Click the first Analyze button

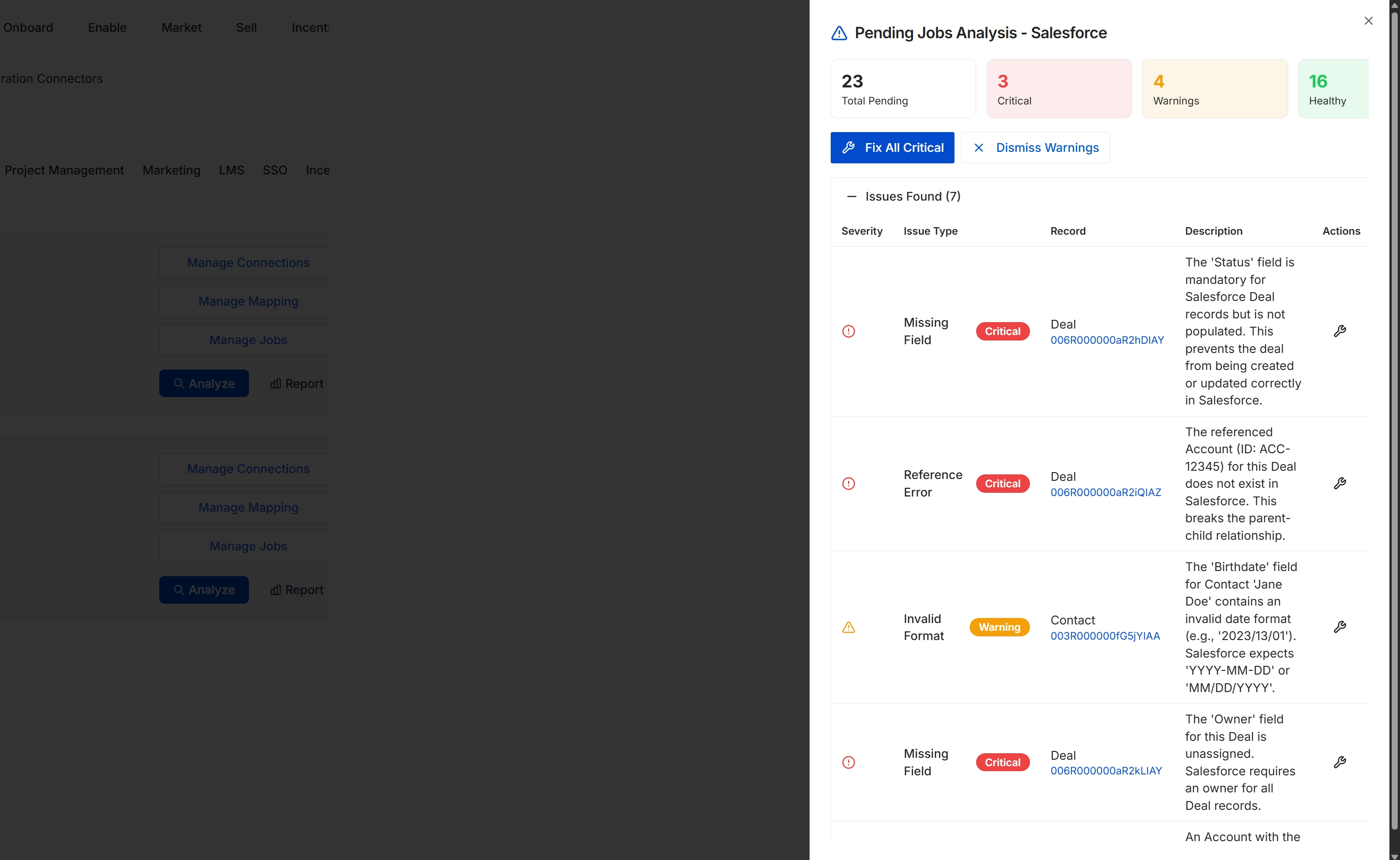pos(204,383)
